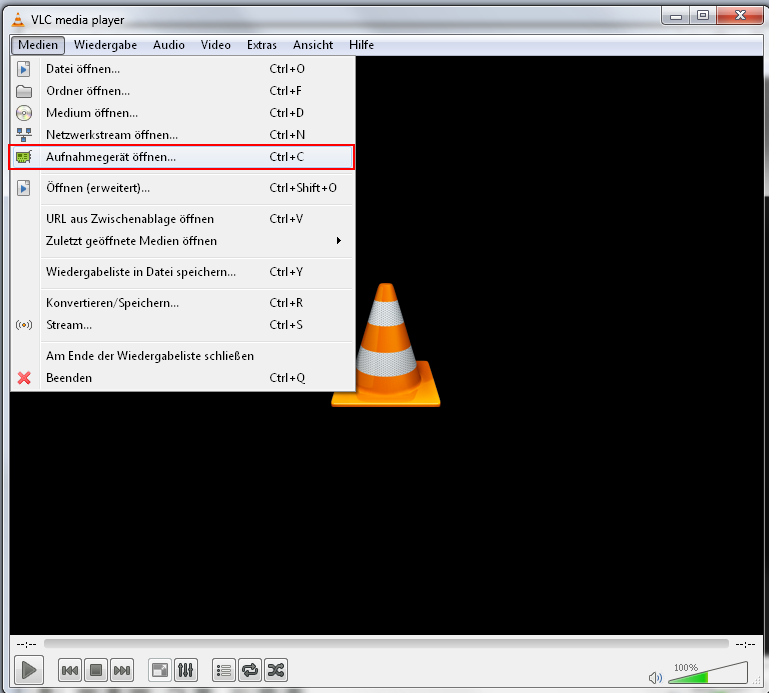Choose Netzwerkstream öffnen... menu entry
Screen dimensions: 769x693
coord(182,135)
